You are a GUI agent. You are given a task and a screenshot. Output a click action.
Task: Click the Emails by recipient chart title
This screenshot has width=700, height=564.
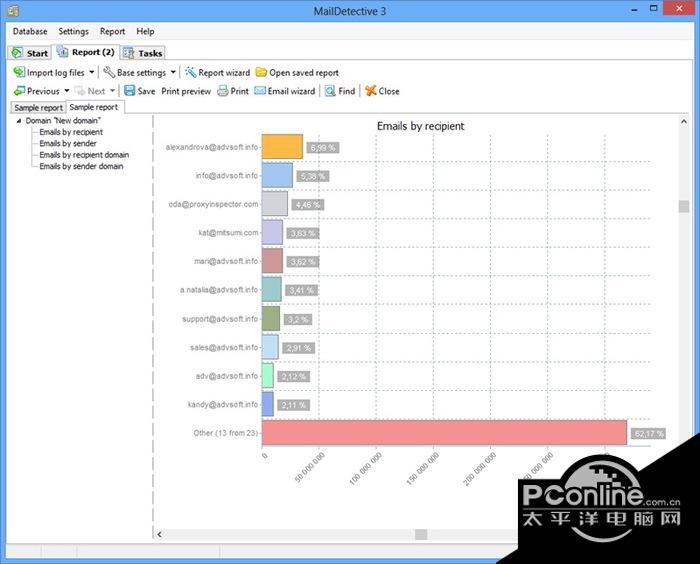pyautogui.click(x=421, y=126)
